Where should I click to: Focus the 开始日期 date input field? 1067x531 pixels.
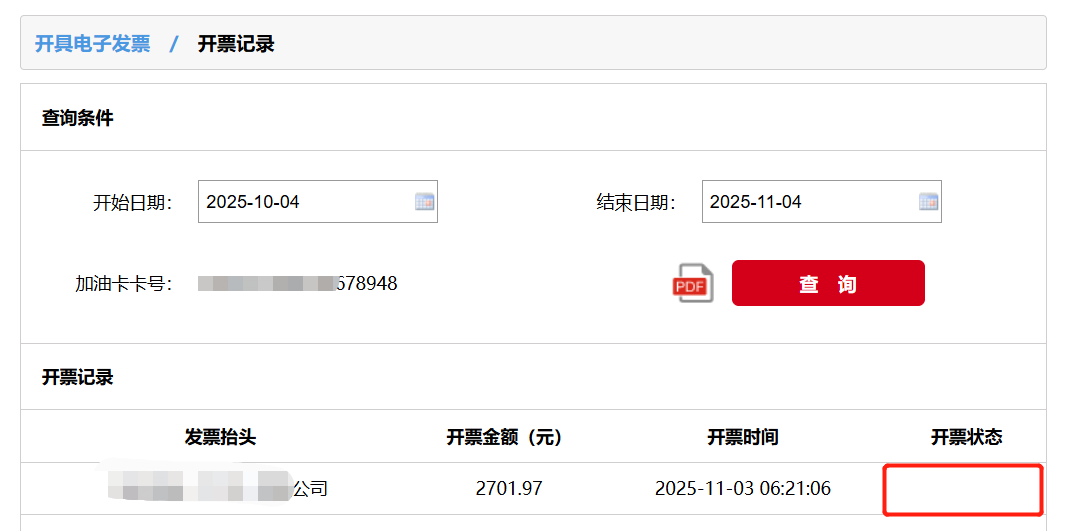[305, 202]
